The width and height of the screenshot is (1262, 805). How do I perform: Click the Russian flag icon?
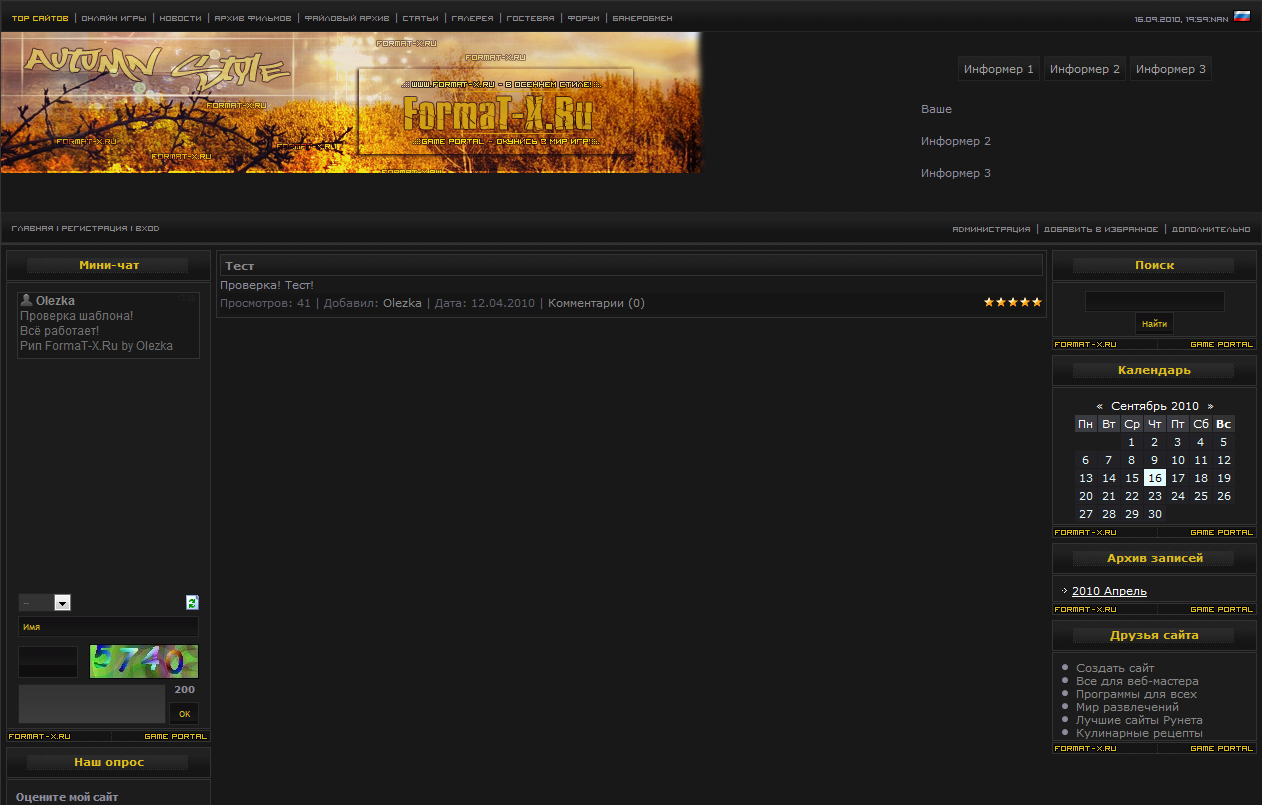coord(1241,17)
